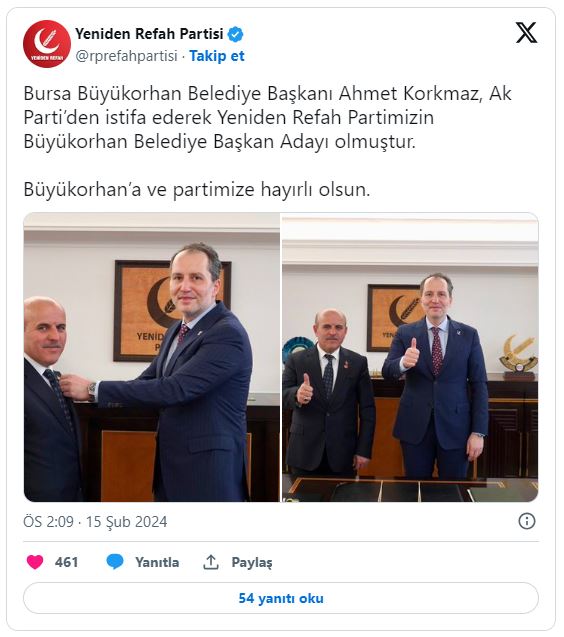The image size is (564, 637).
Task: Open the X logo link
Action: [526, 32]
